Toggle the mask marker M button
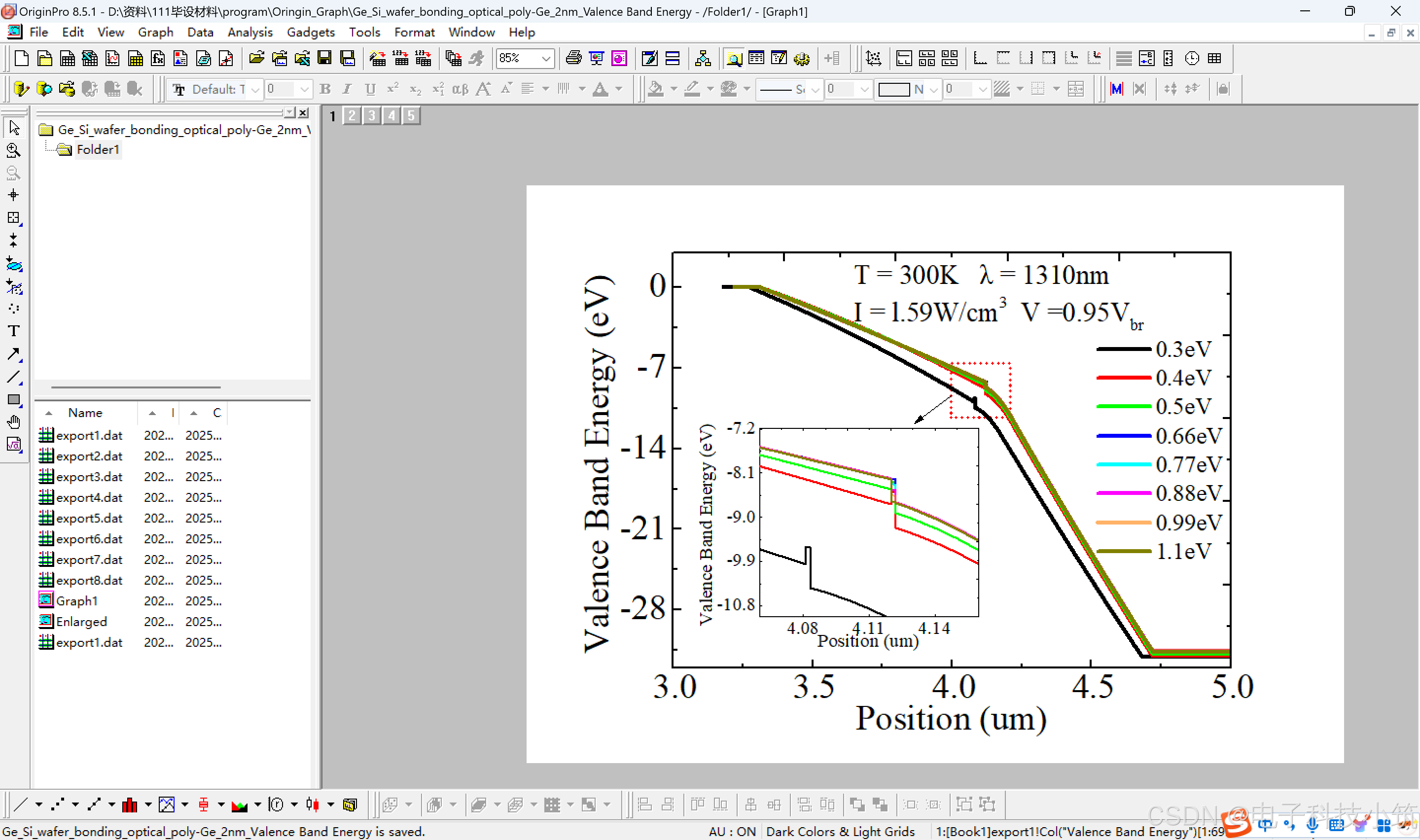Screen dimensions: 1420x840 click(1116, 89)
